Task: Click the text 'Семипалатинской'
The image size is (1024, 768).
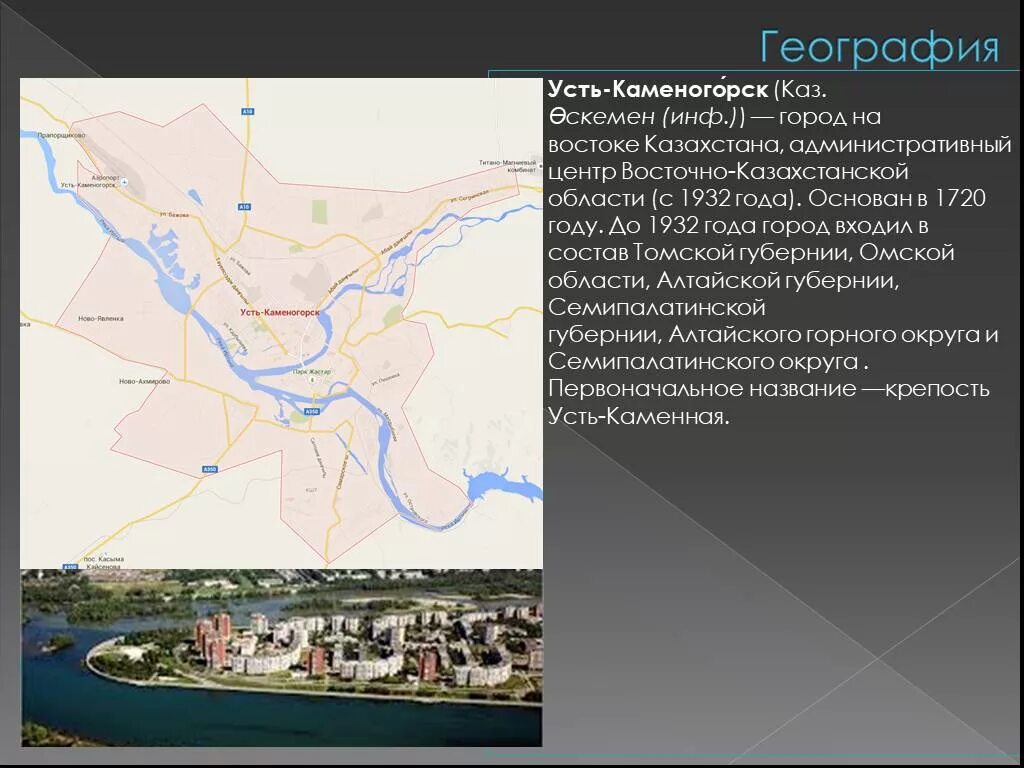Action: (x=656, y=307)
